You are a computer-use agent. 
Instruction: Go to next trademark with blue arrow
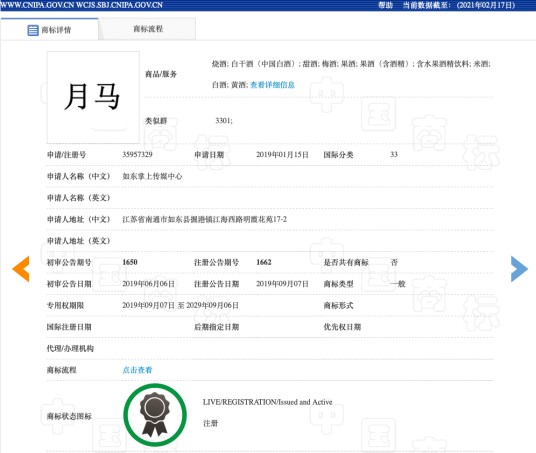click(519, 269)
